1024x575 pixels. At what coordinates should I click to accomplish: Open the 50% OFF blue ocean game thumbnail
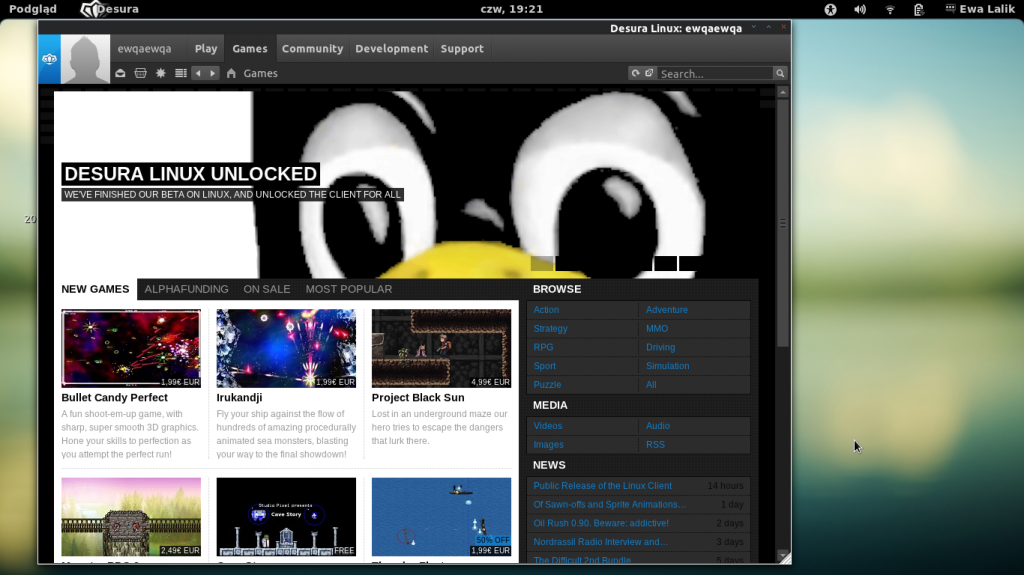click(441, 517)
